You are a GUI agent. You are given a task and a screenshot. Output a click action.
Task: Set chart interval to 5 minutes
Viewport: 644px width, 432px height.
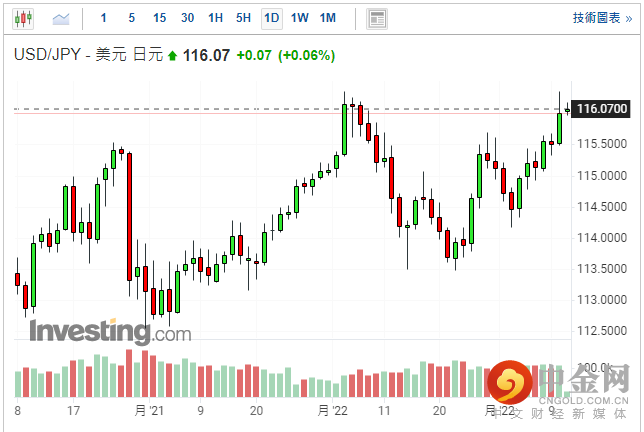coord(132,18)
